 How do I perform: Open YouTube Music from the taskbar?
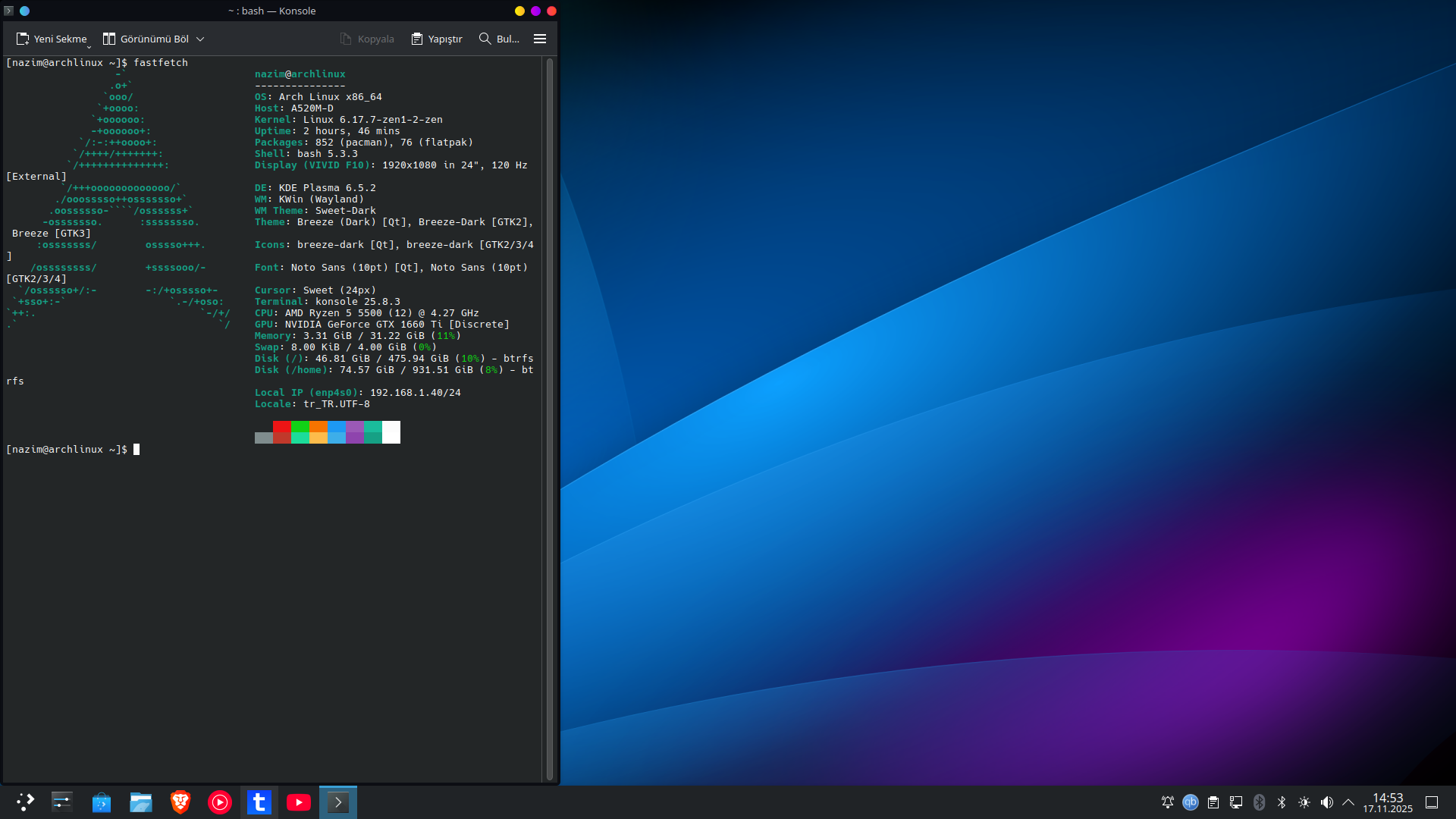pos(220,802)
